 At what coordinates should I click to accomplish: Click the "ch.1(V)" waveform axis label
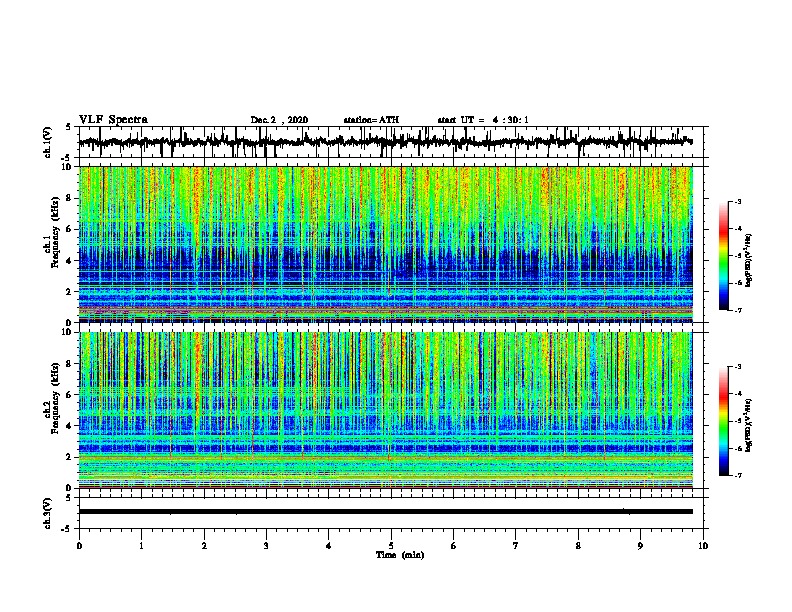click(48, 142)
